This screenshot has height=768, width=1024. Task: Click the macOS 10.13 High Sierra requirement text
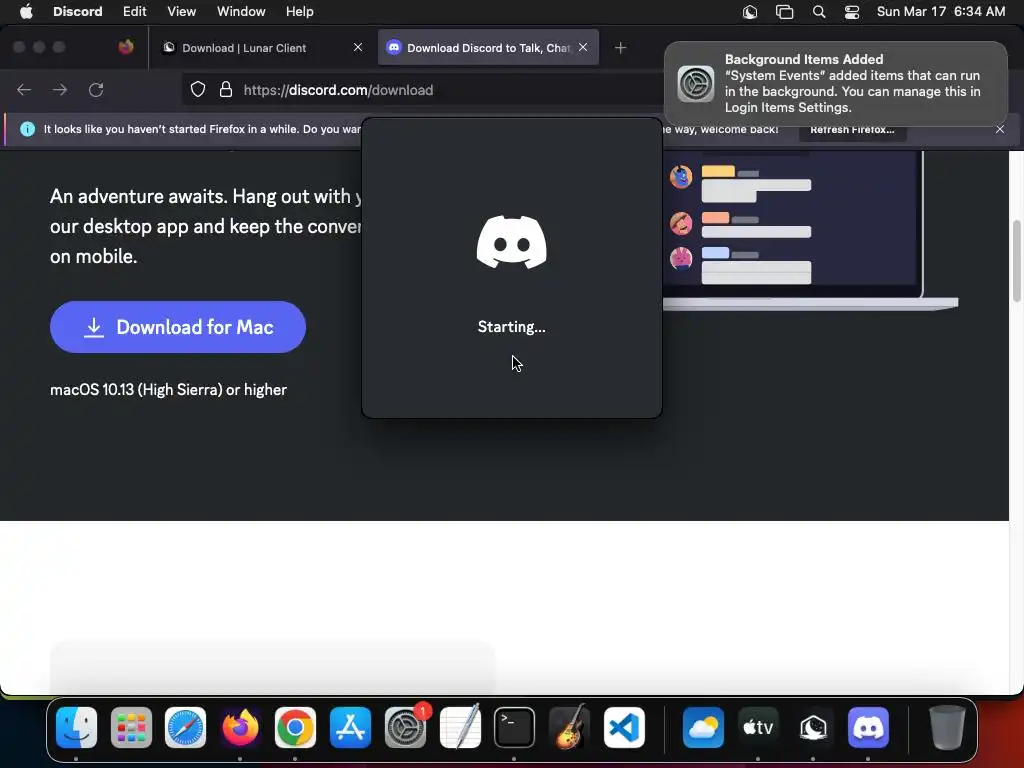(x=168, y=390)
